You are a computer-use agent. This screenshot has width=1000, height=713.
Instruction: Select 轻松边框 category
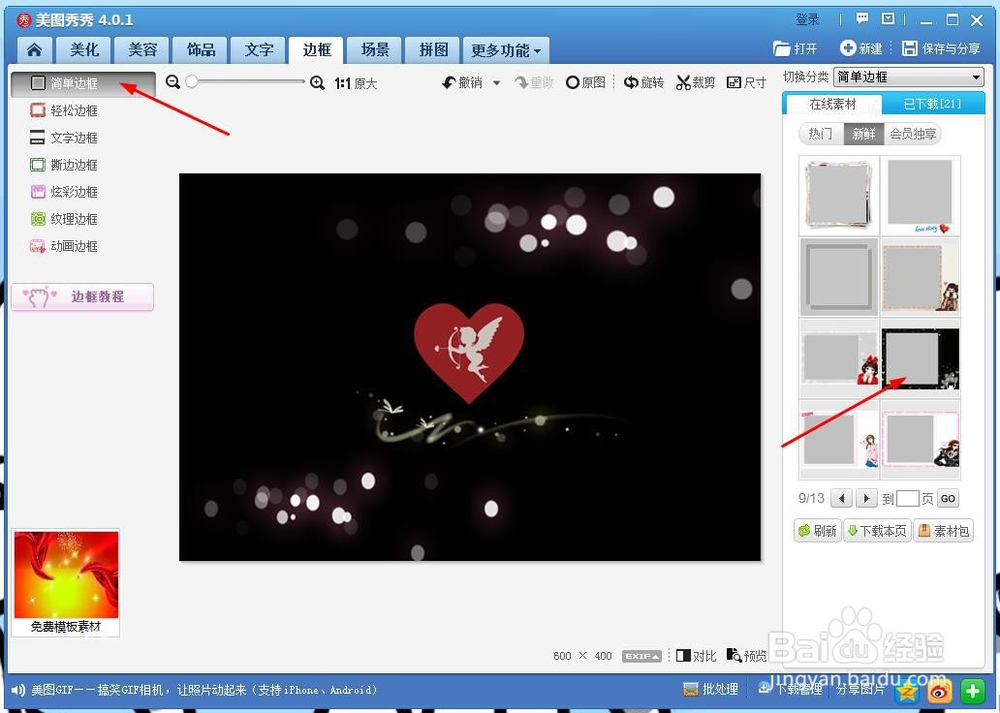[x=64, y=110]
